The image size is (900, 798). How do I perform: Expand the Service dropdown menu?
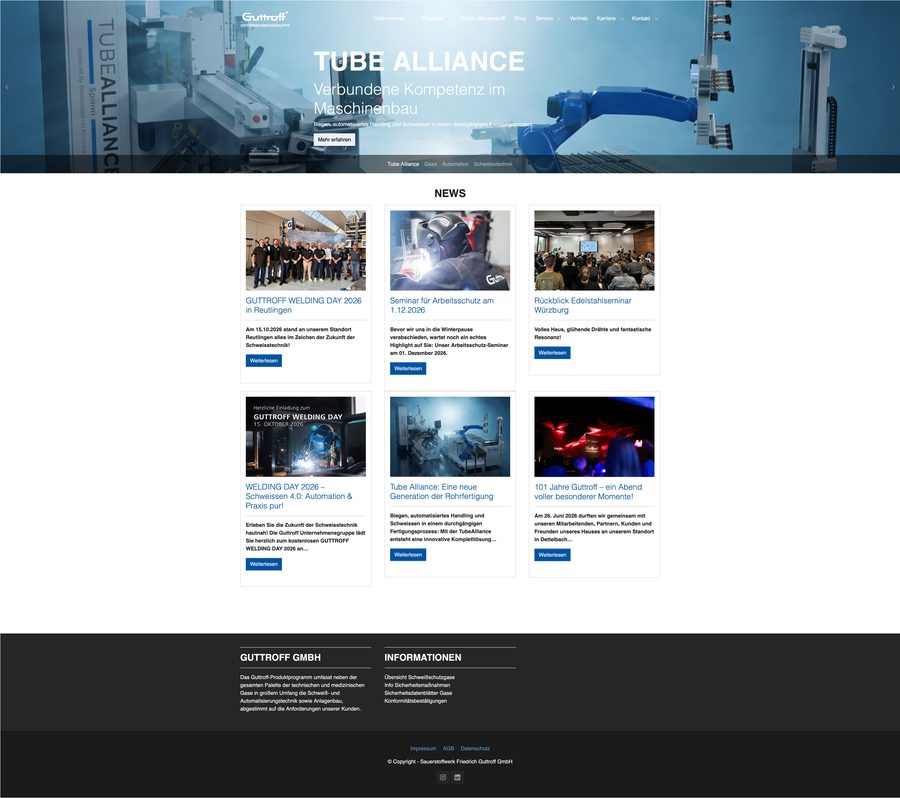548,18
